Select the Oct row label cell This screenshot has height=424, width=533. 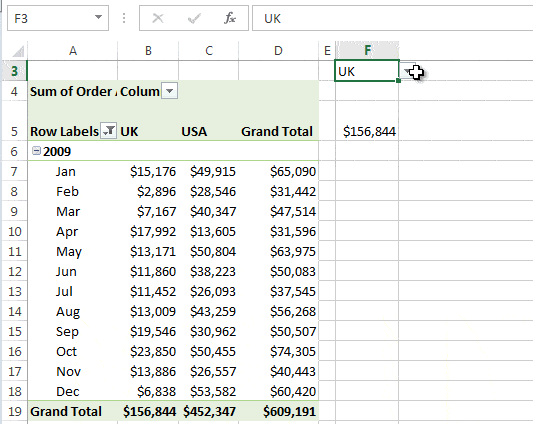coord(73,351)
